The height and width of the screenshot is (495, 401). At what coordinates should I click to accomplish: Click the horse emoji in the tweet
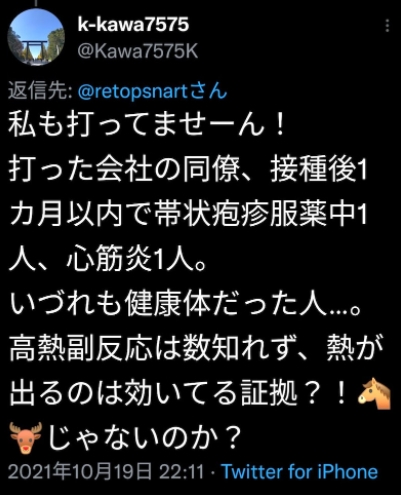pos(374,393)
